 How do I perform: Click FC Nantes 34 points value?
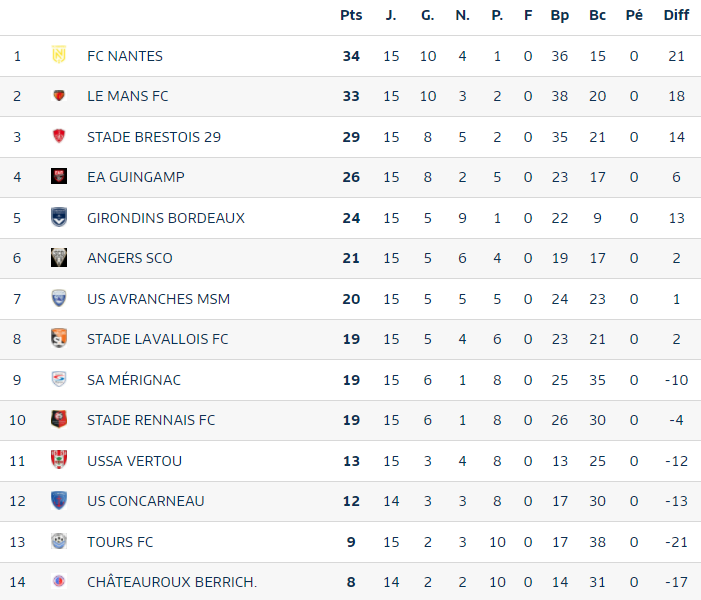click(351, 56)
